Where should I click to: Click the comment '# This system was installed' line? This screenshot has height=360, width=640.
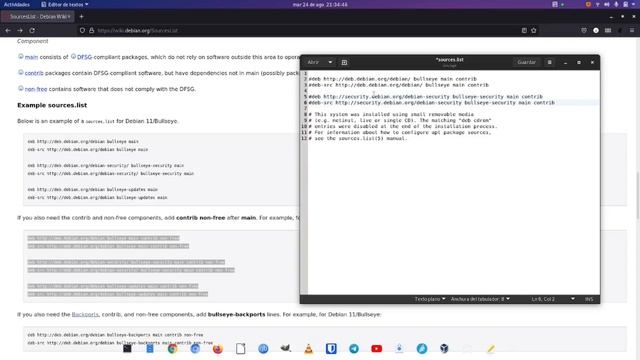pyautogui.click(x=391, y=115)
